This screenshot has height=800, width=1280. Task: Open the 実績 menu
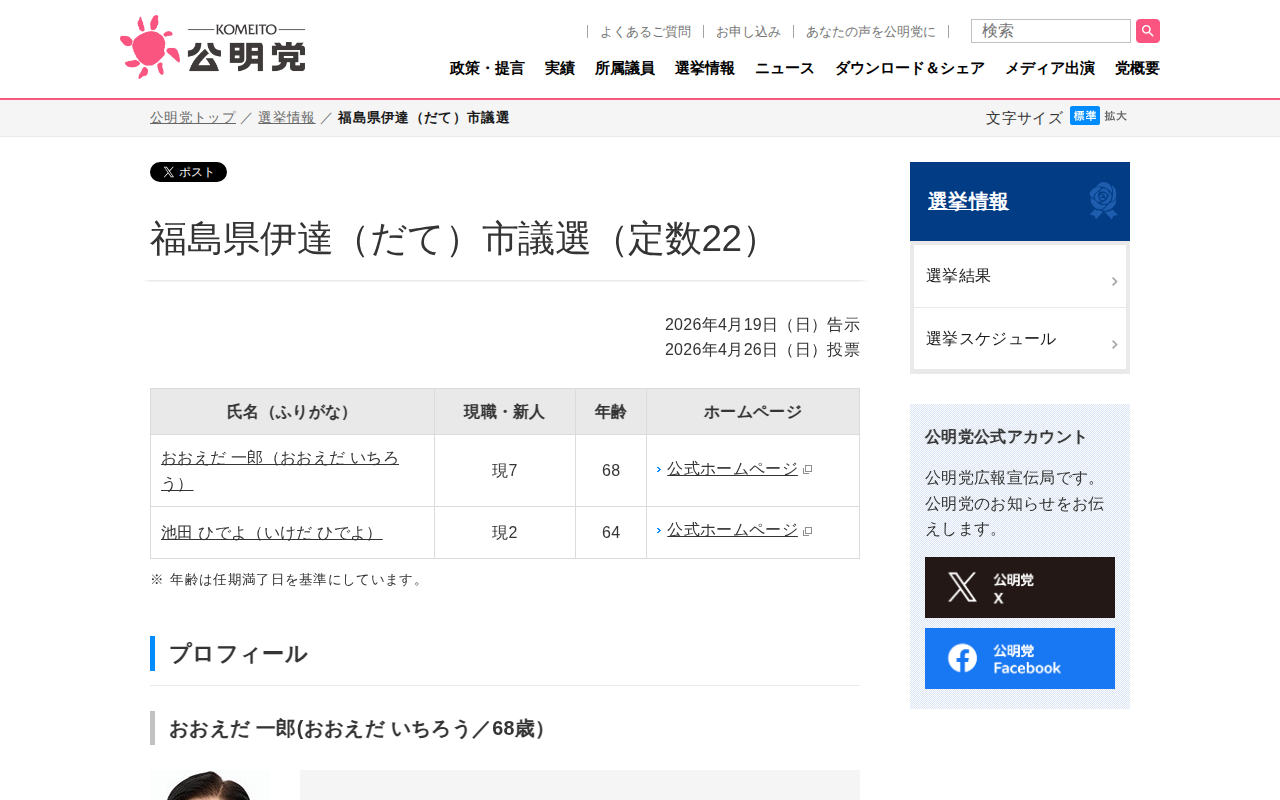click(560, 68)
